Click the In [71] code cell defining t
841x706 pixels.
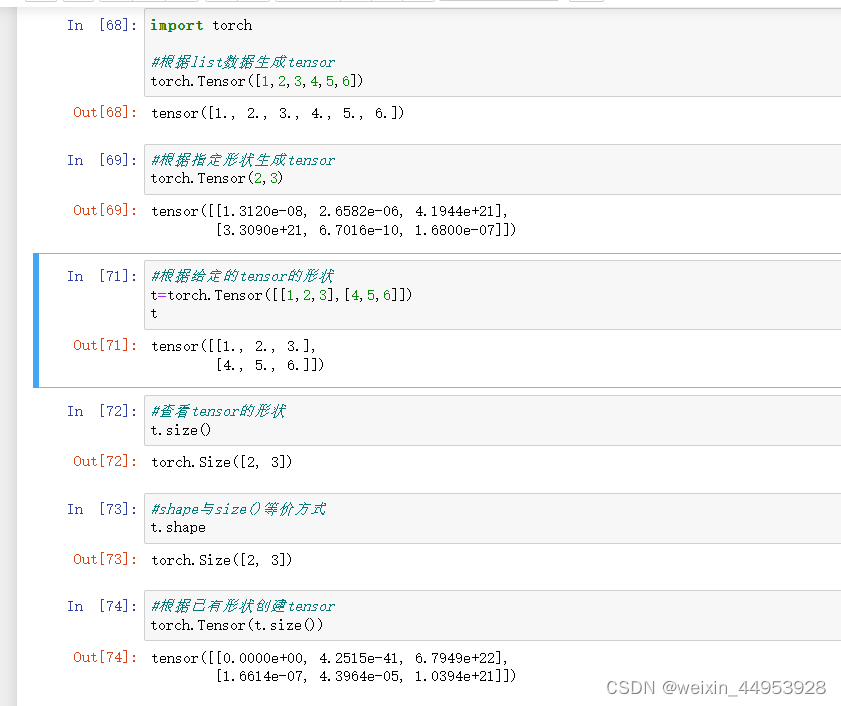point(492,295)
